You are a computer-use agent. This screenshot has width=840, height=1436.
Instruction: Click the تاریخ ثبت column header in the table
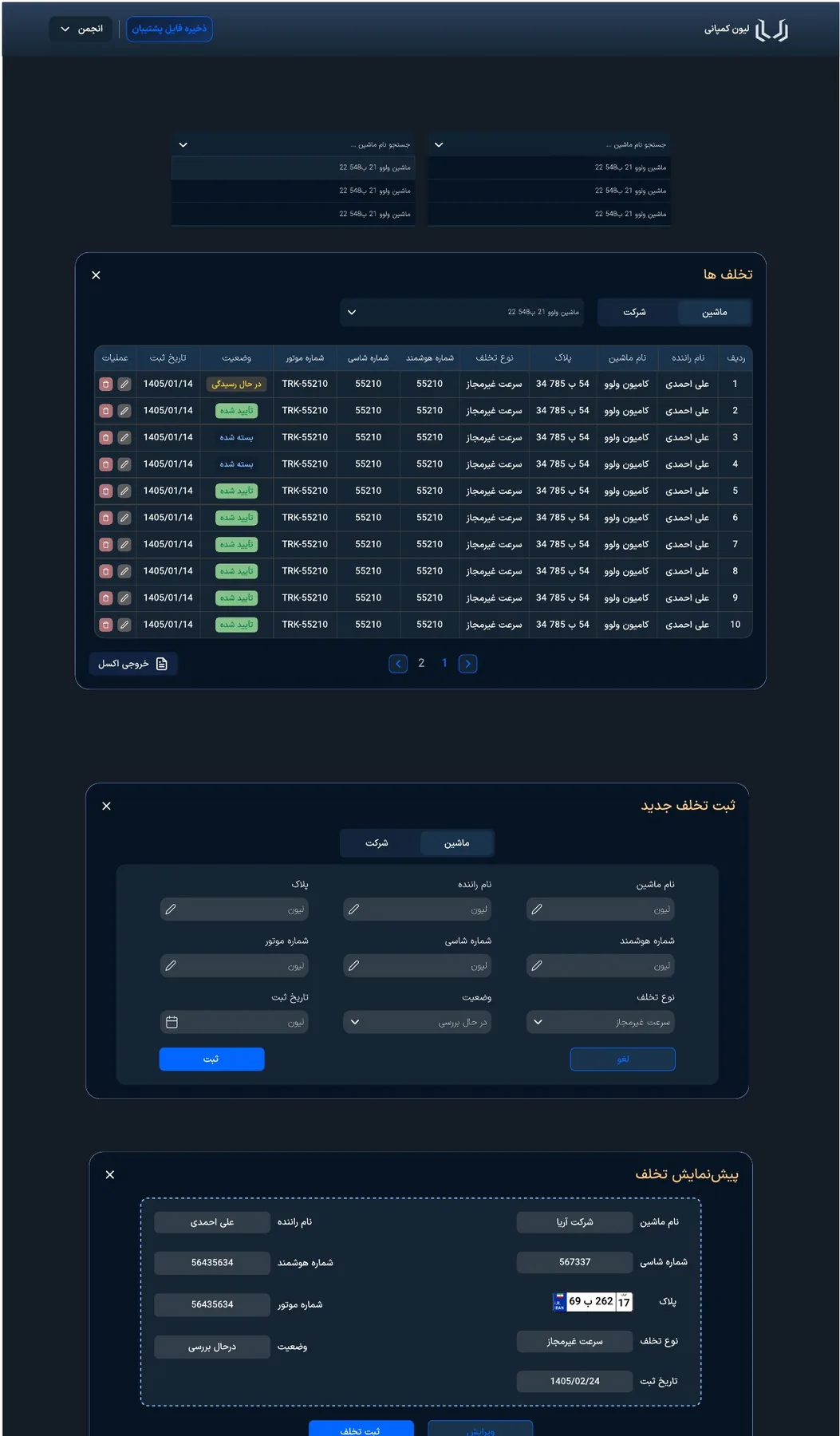click(x=168, y=358)
